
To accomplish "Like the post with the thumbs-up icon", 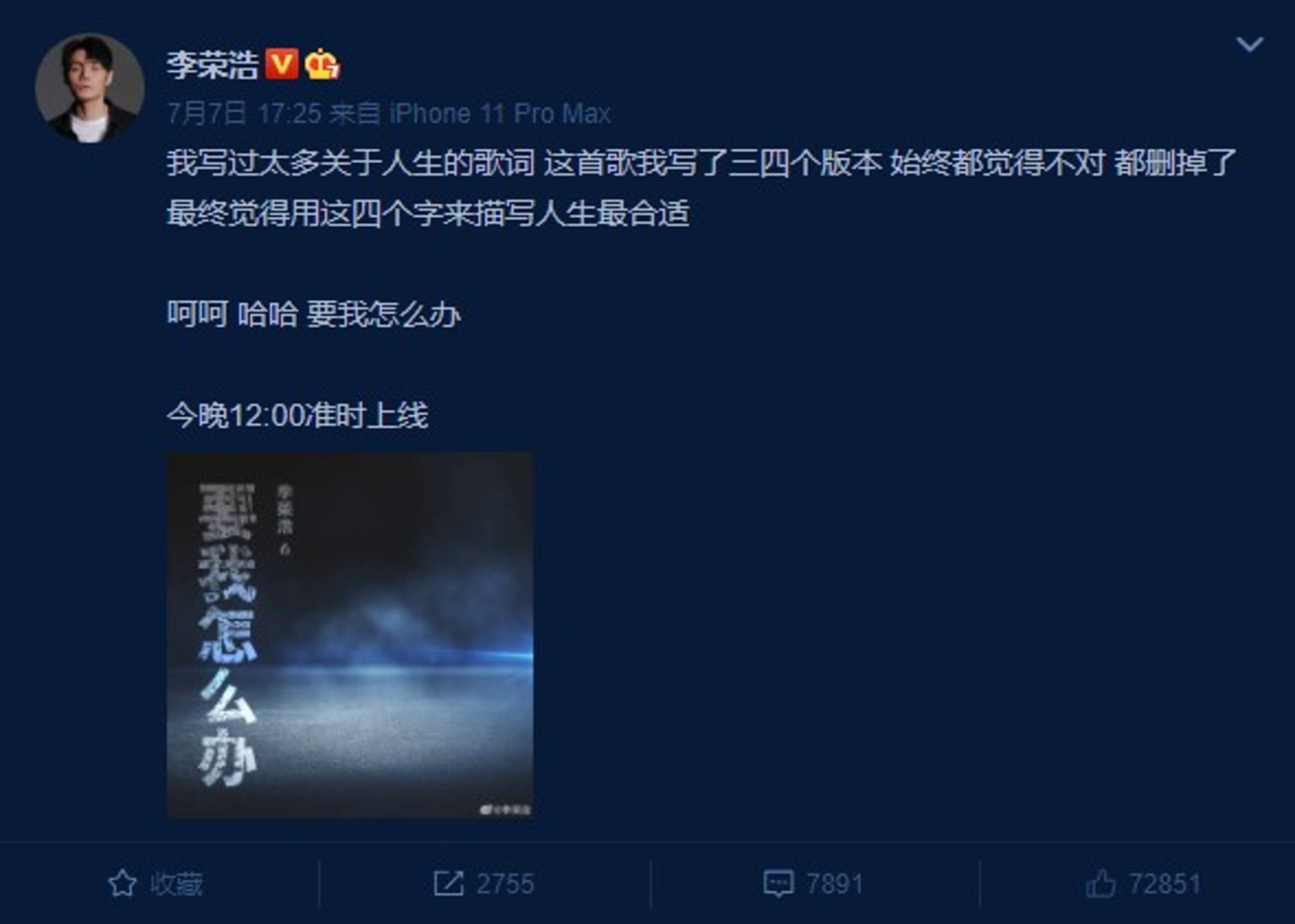I will click(x=1101, y=884).
